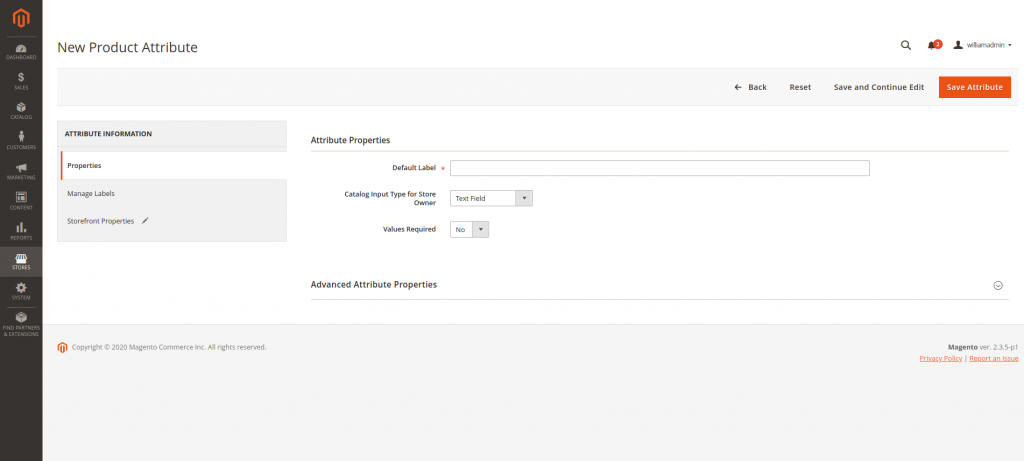Open the Reports bar chart icon
1024x461 pixels.
coord(21,230)
